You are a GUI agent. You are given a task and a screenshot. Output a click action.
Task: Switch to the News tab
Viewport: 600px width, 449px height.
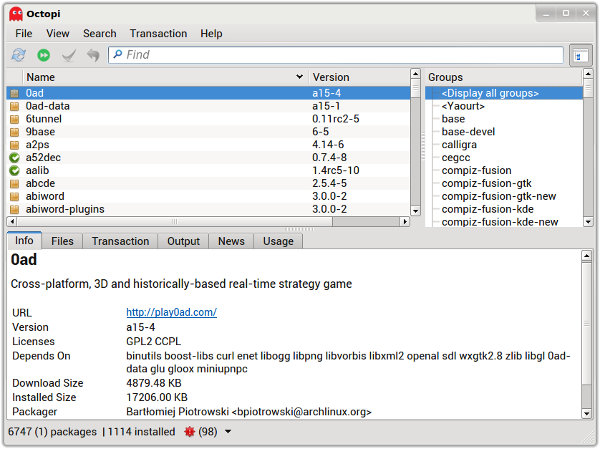231,241
